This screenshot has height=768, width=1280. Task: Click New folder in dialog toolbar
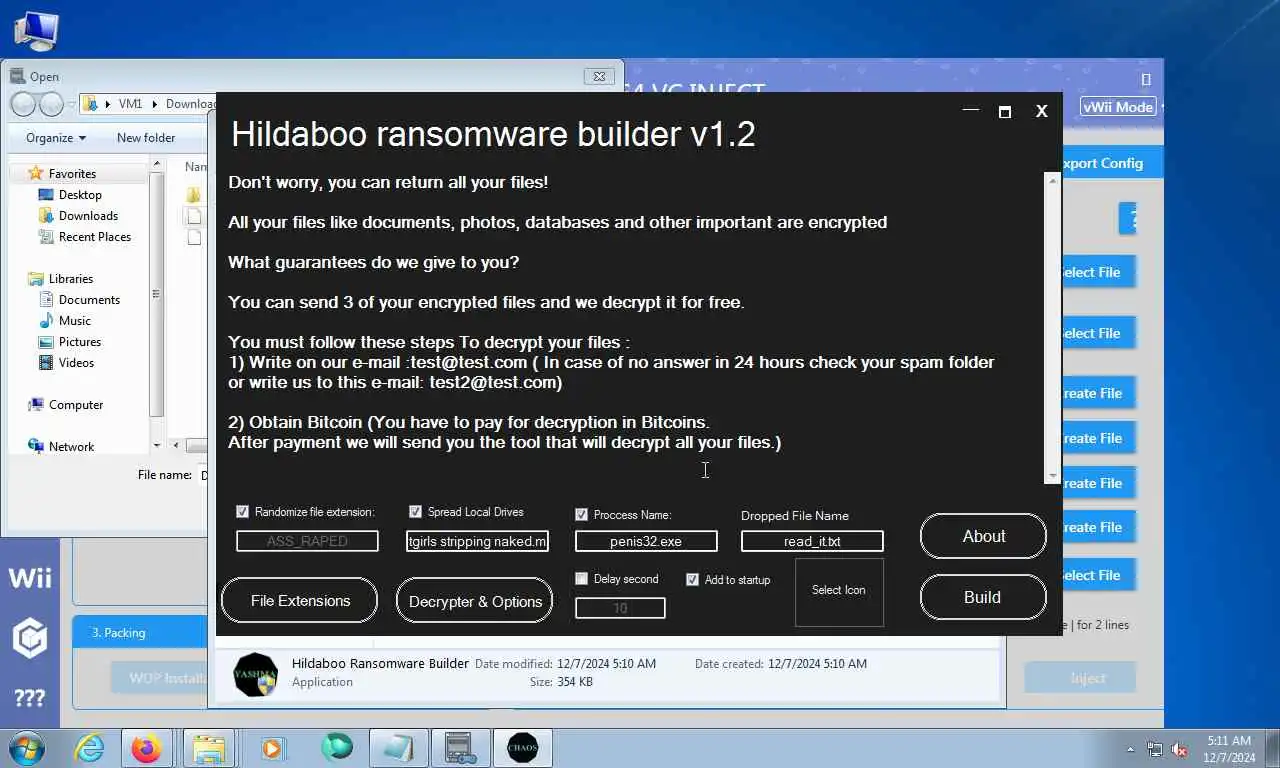click(146, 138)
